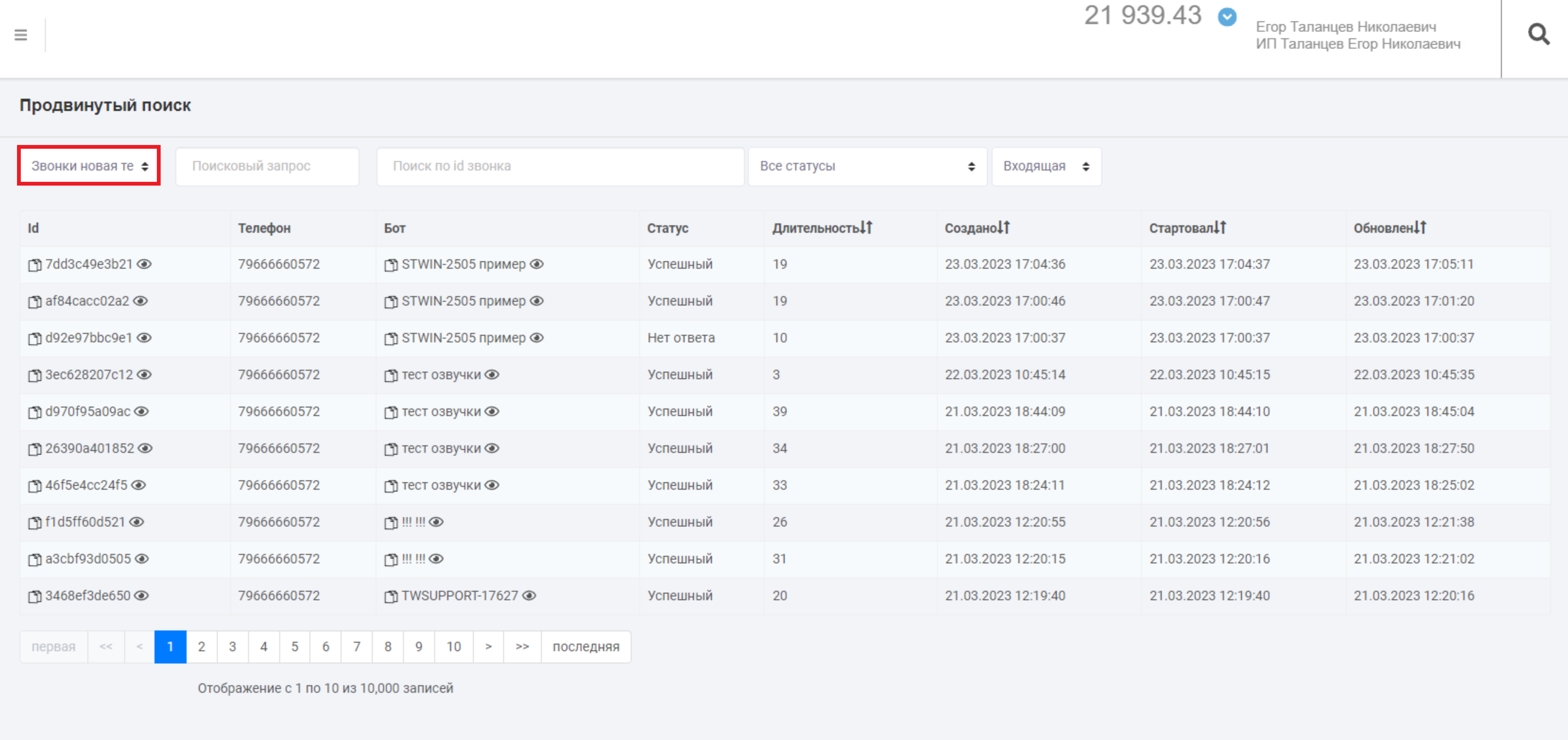Screen dimensions: 1568x740
Task: Copy call id 7dd3c49e3b21 via clipboard icon
Action: (34, 265)
